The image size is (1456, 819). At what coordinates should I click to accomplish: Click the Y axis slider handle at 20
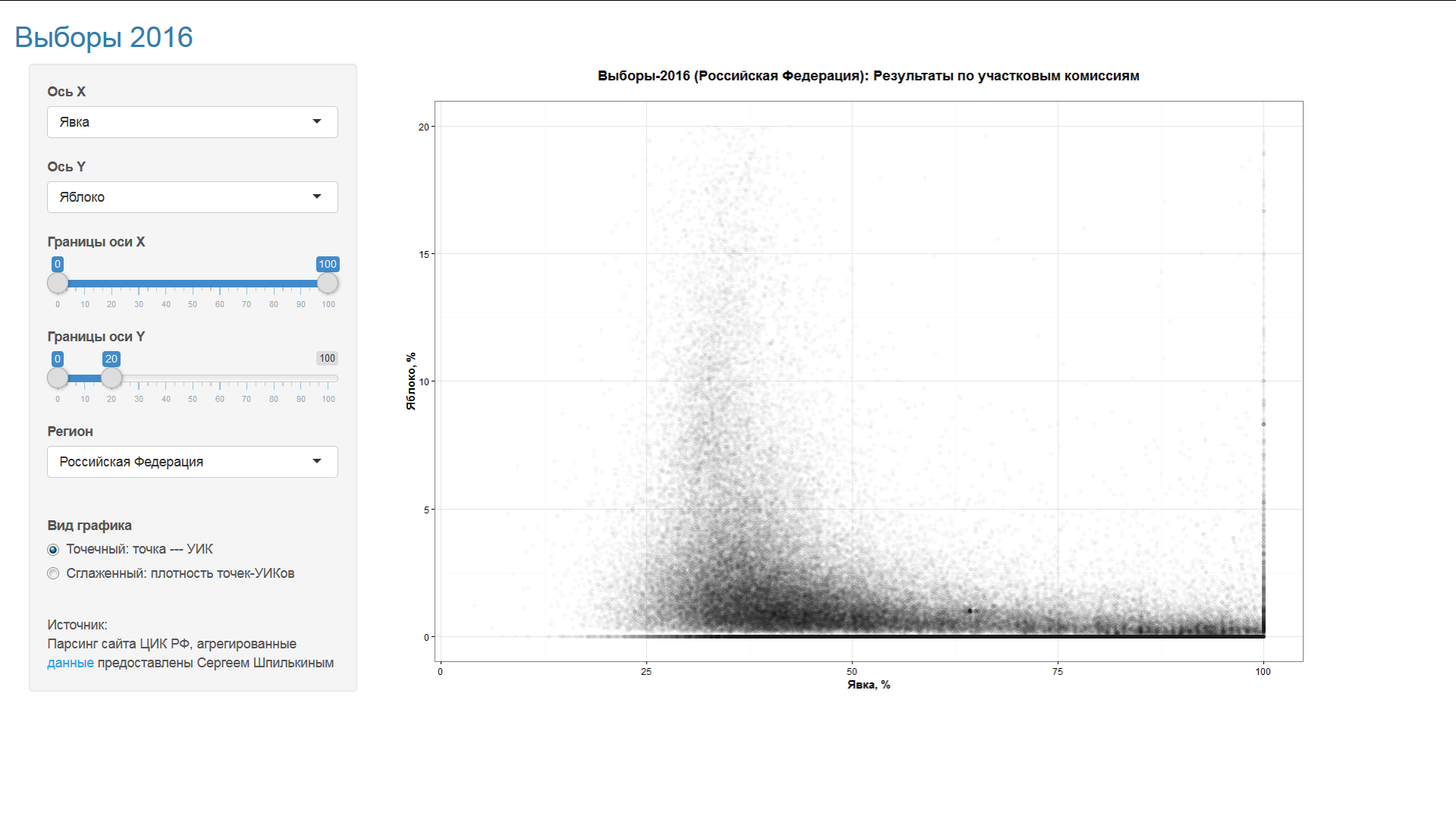tap(111, 378)
